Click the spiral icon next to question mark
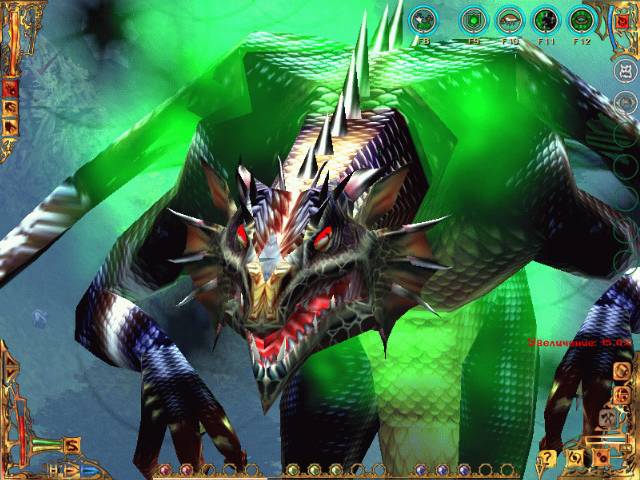This screenshot has height=480, width=640. tap(576, 458)
